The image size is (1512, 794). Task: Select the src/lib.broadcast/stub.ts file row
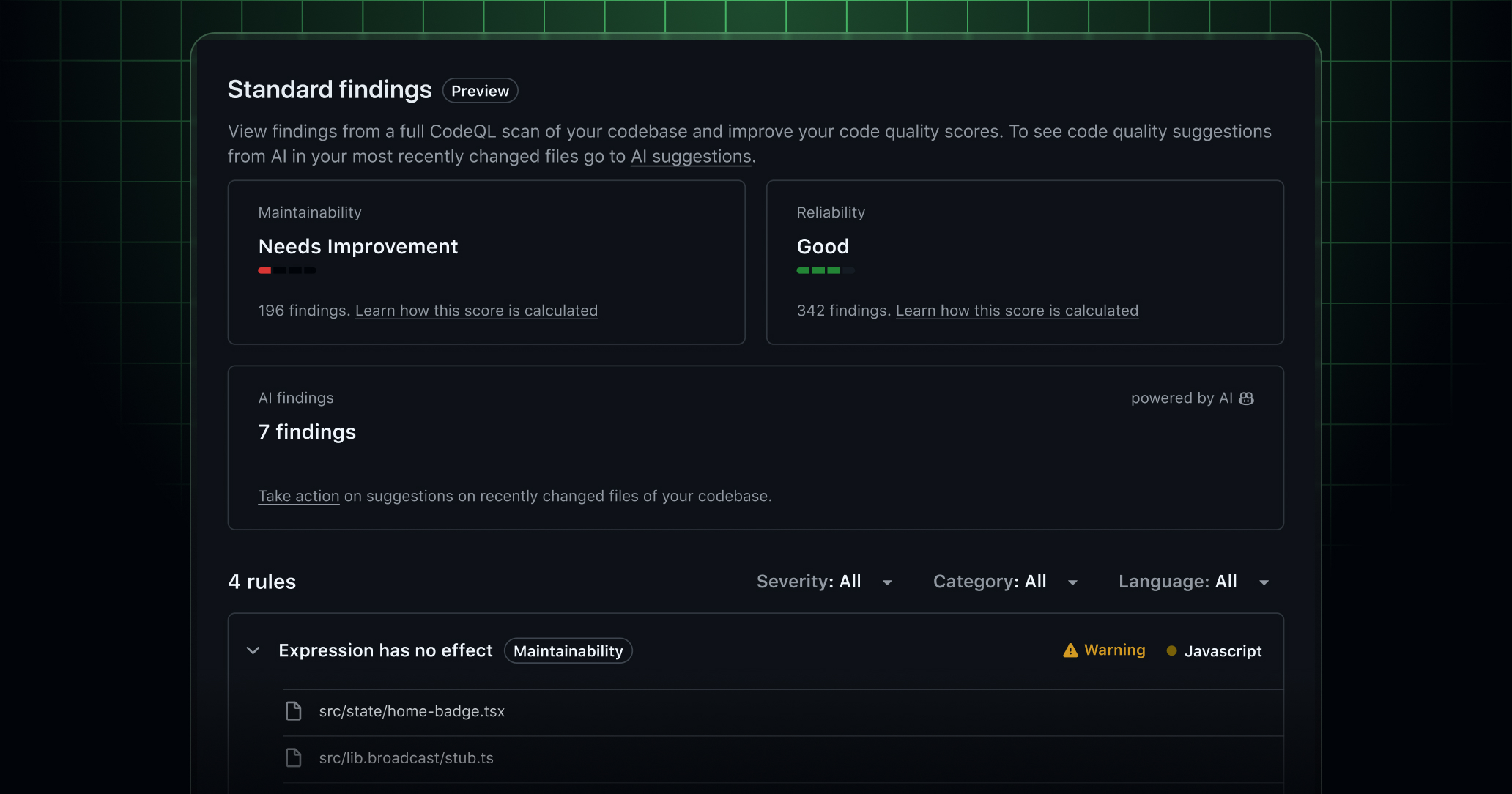[x=407, y=757]
